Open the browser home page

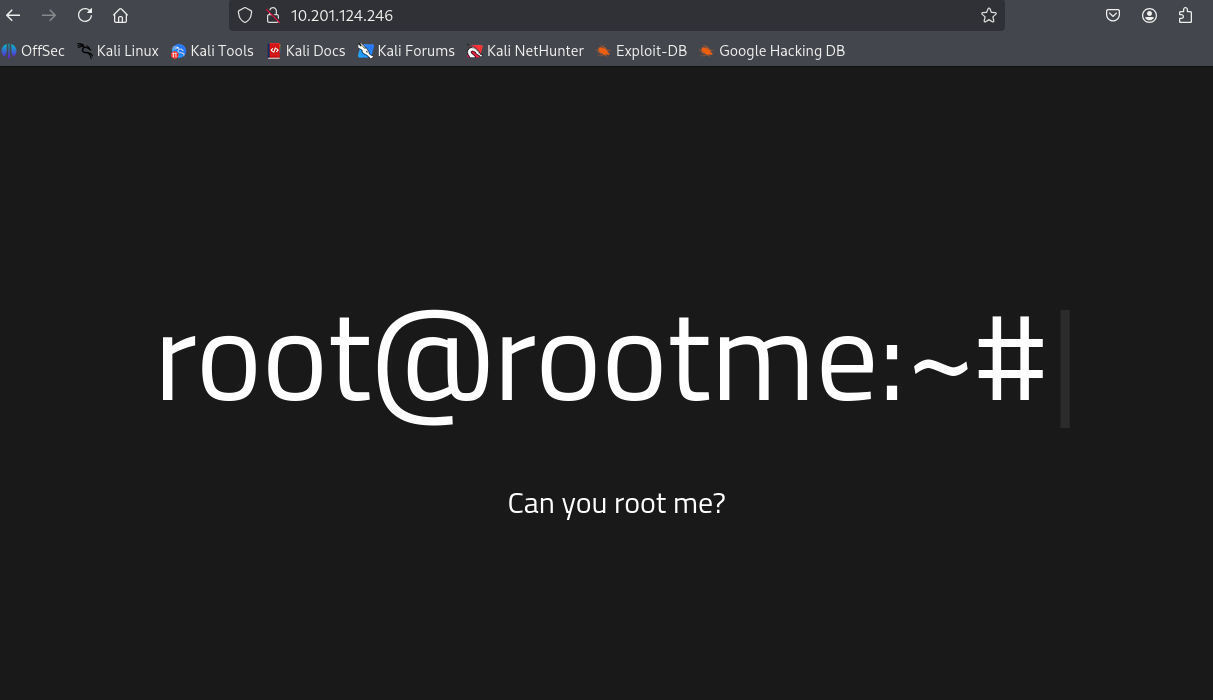(x=120, y=15)
